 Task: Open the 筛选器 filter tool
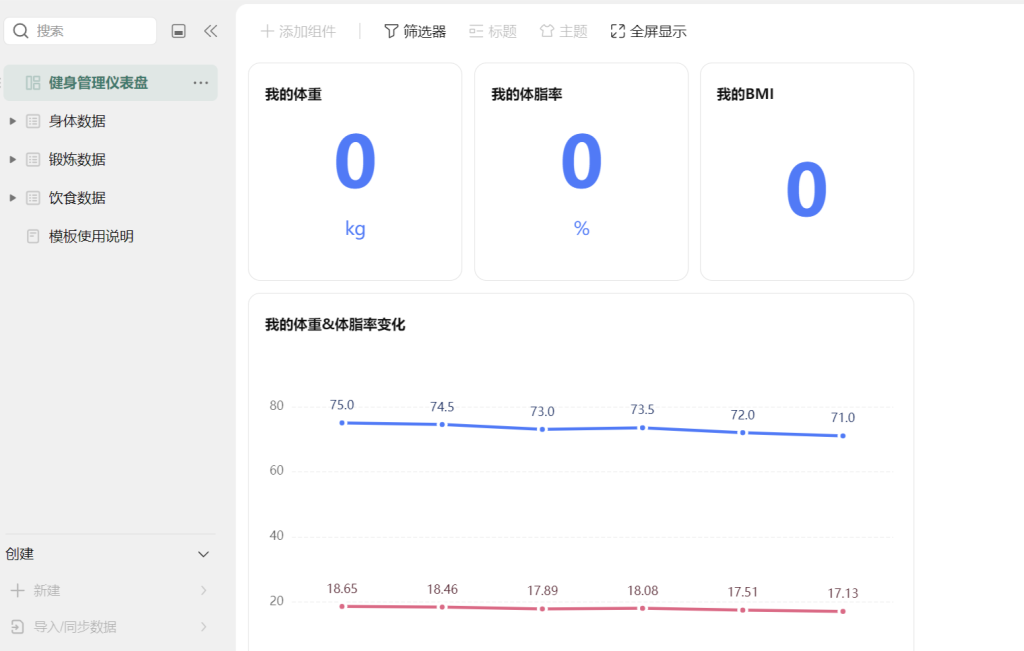(415, 31)
